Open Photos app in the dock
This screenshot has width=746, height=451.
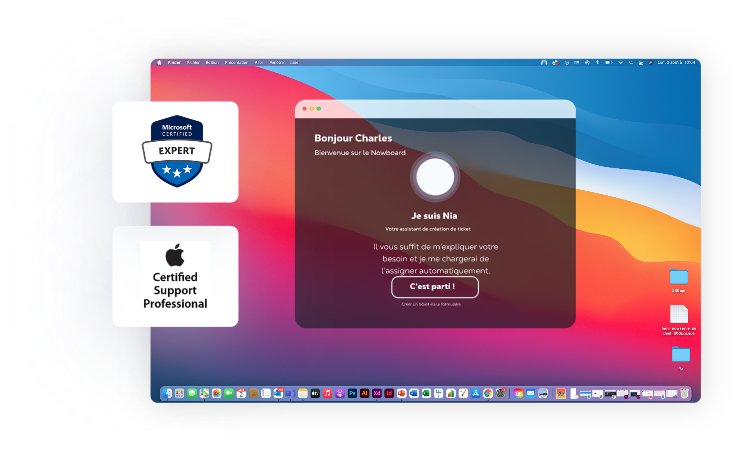tap(216, 393)
